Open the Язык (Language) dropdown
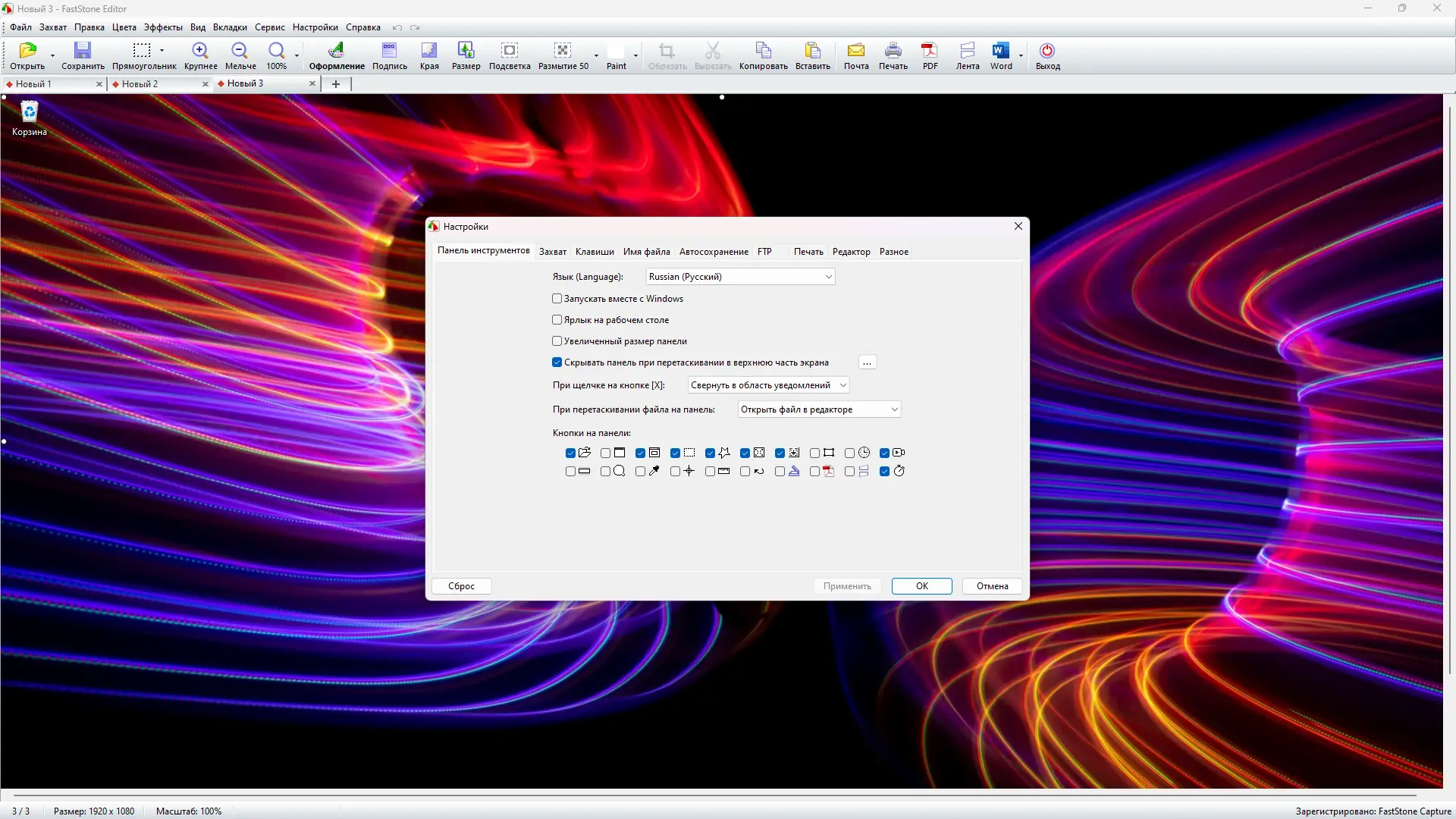Viewport: 1456px width, 819px height. tap(740, 277)
